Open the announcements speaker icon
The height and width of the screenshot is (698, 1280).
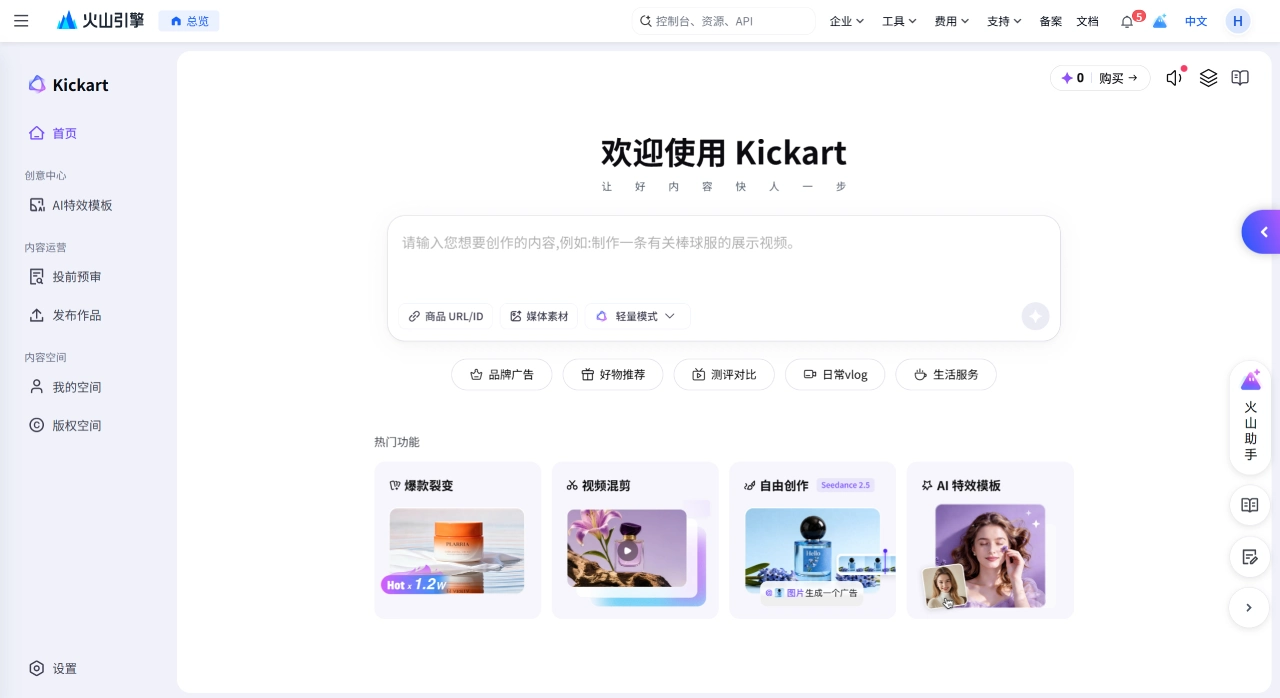click(x=1175, y=78)
